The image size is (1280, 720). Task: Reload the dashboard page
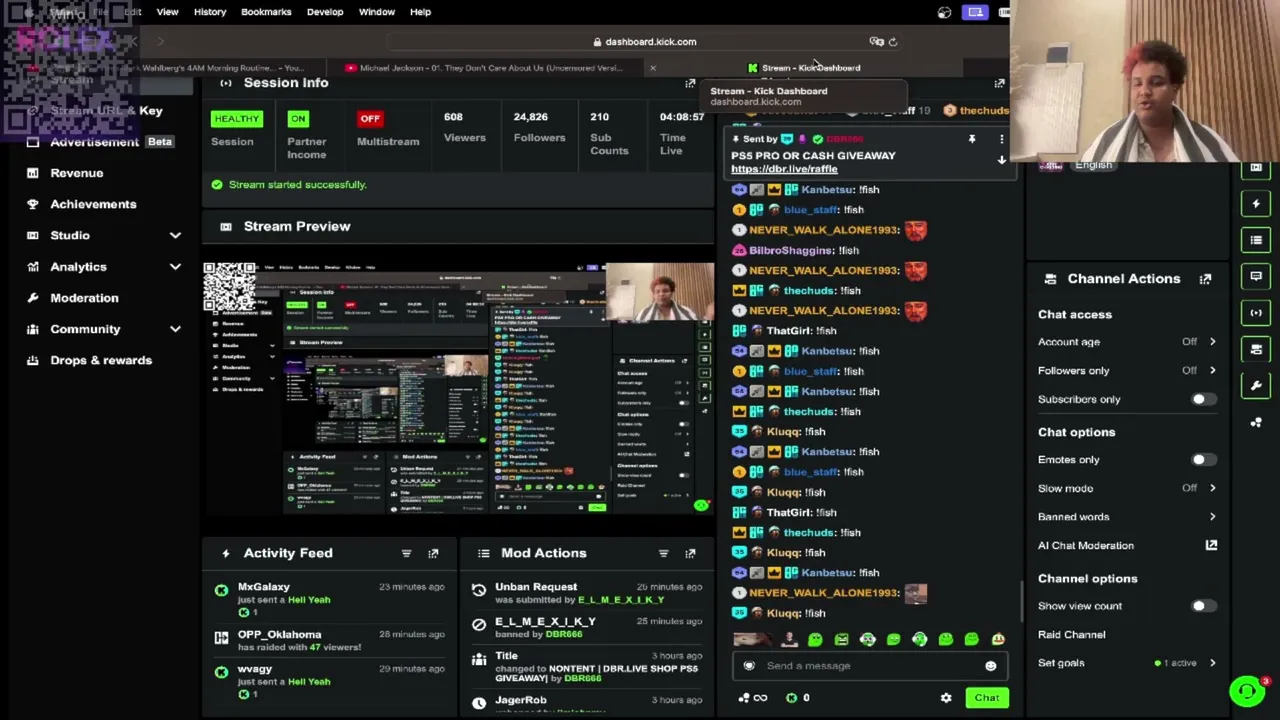pos(893,42)
